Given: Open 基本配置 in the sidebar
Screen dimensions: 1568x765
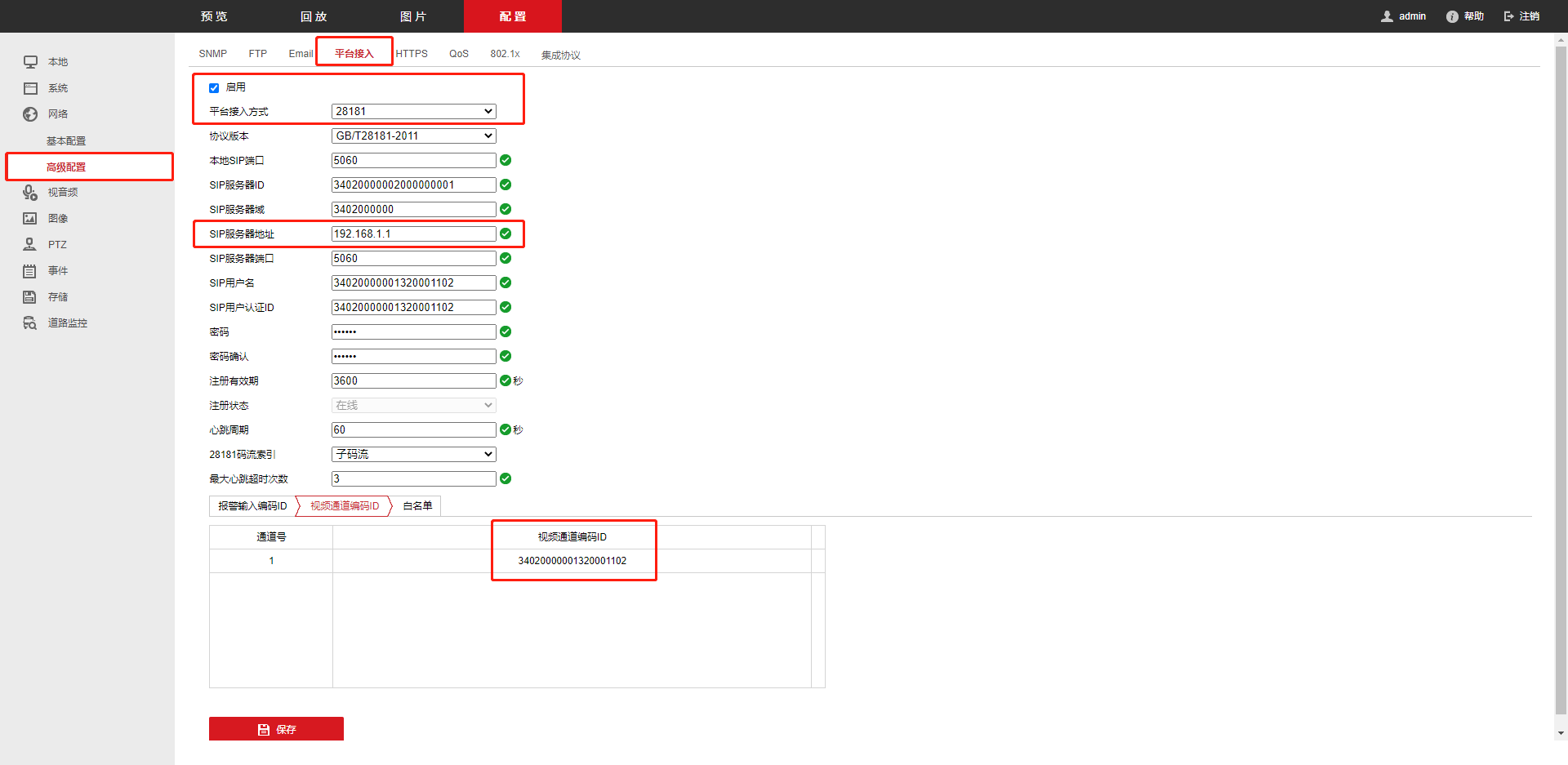Looking at the screenshot, I should 66,141.
